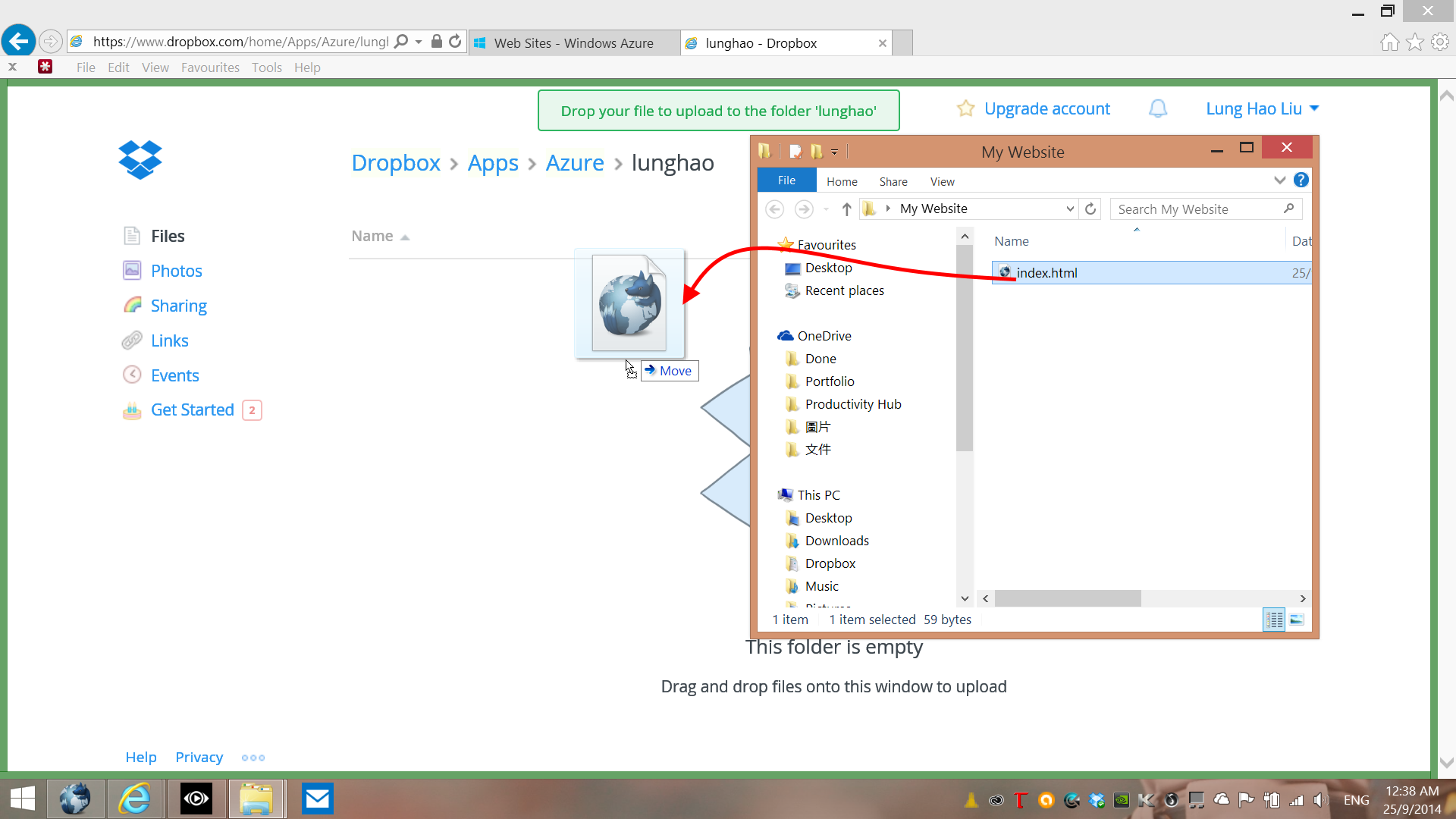
Task: Click the Privacy footer link
Action: point(199,757)
